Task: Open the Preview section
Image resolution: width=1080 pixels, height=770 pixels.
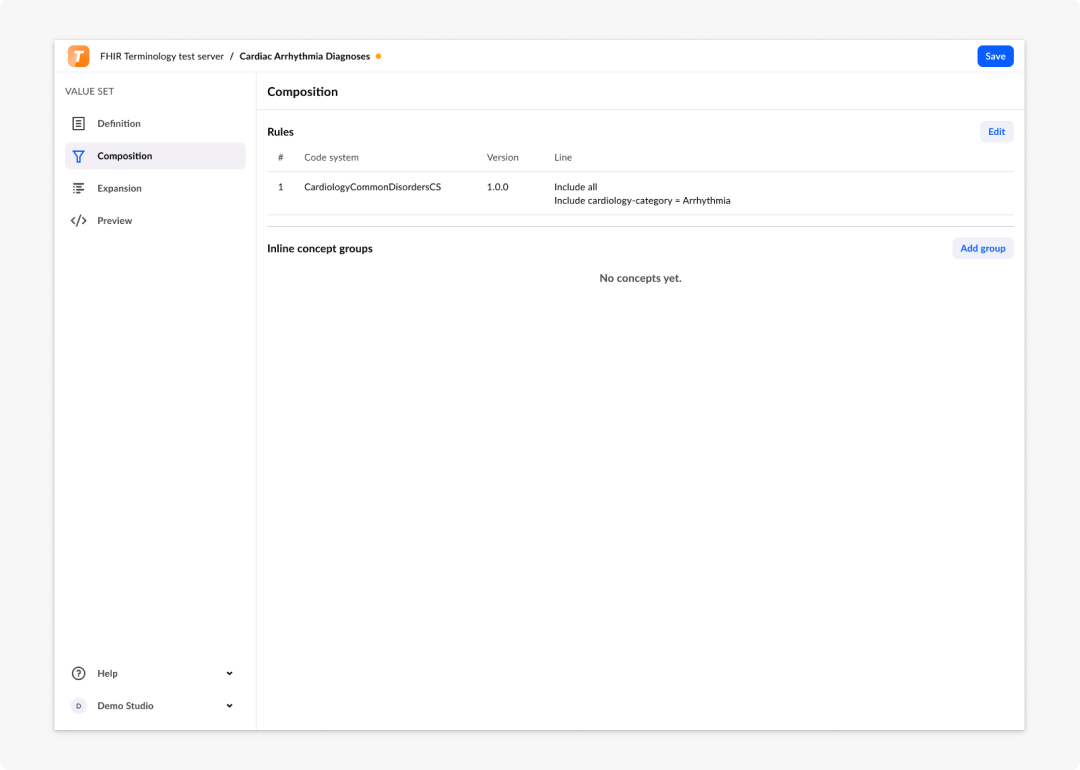Action: (x=155, y=221)
